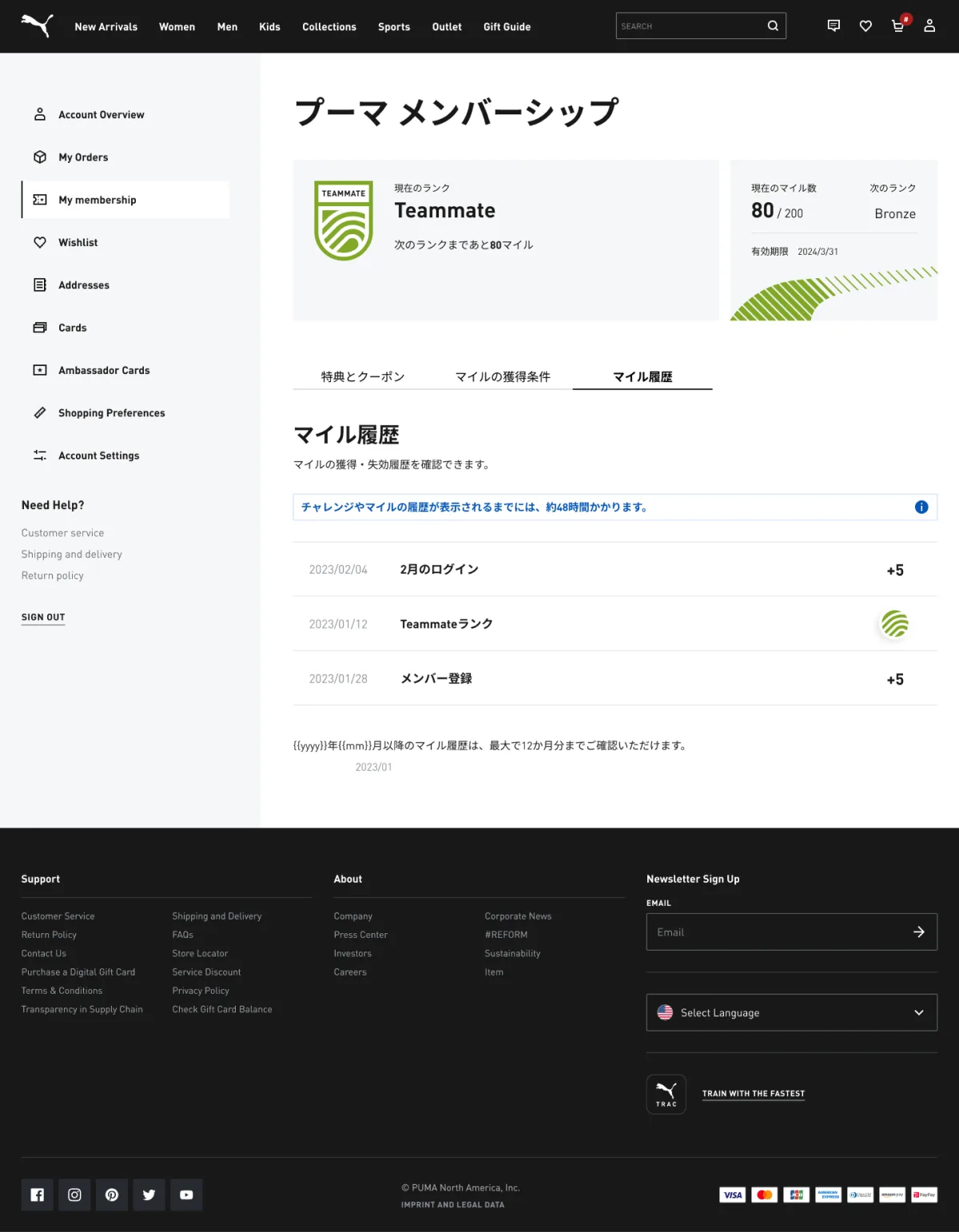The image size is (959, 1232).
Task: Click green rank icon in Teammateランク row
Action: [x=895, y=624]
